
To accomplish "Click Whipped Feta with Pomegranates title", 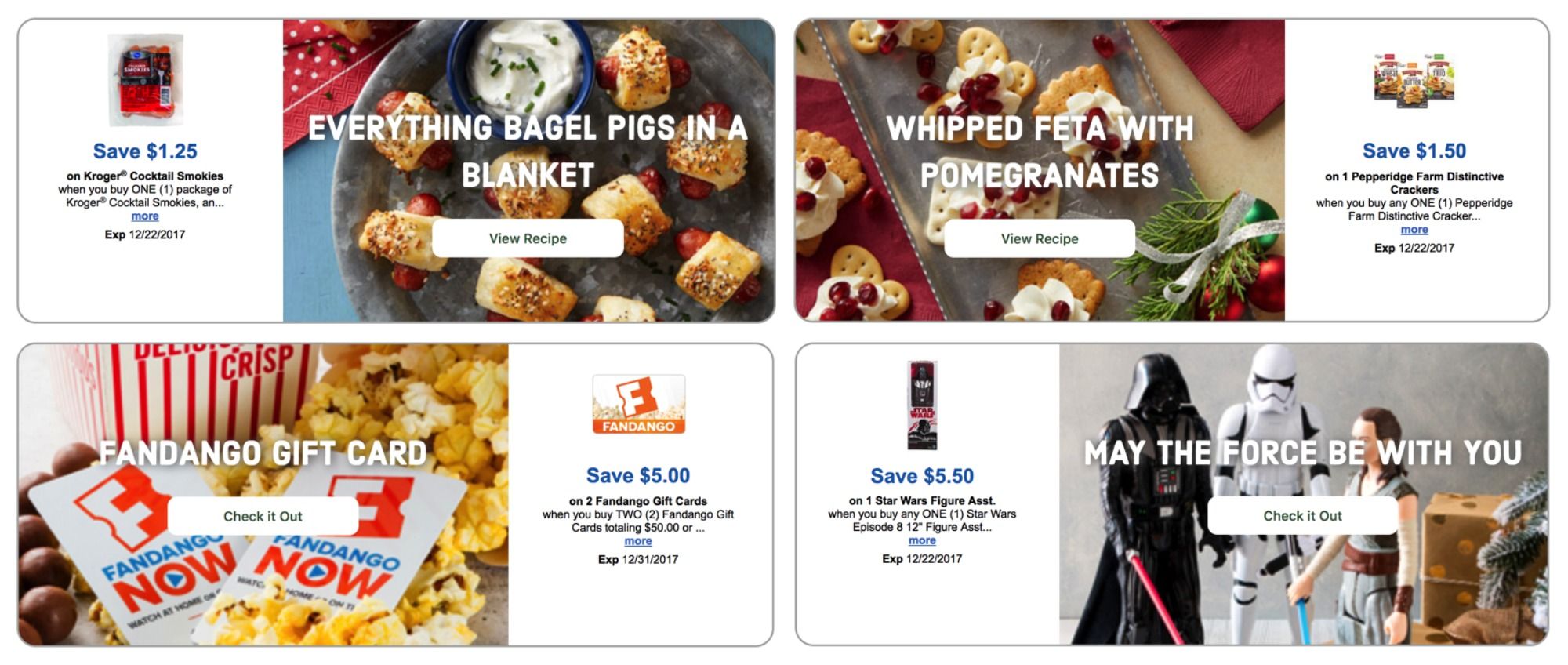I will click(x=1040, y=152).
